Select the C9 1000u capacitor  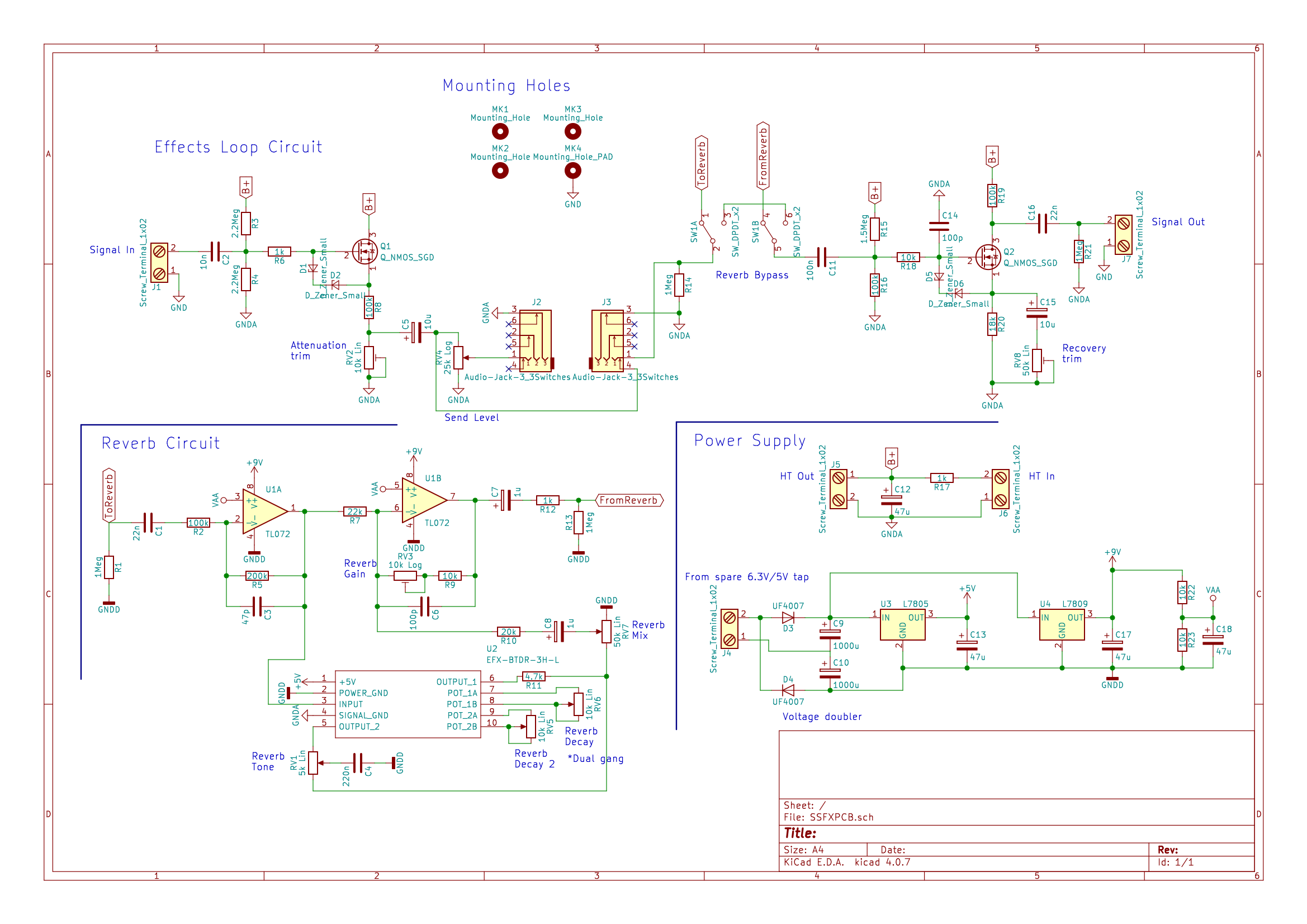point(830,634)
